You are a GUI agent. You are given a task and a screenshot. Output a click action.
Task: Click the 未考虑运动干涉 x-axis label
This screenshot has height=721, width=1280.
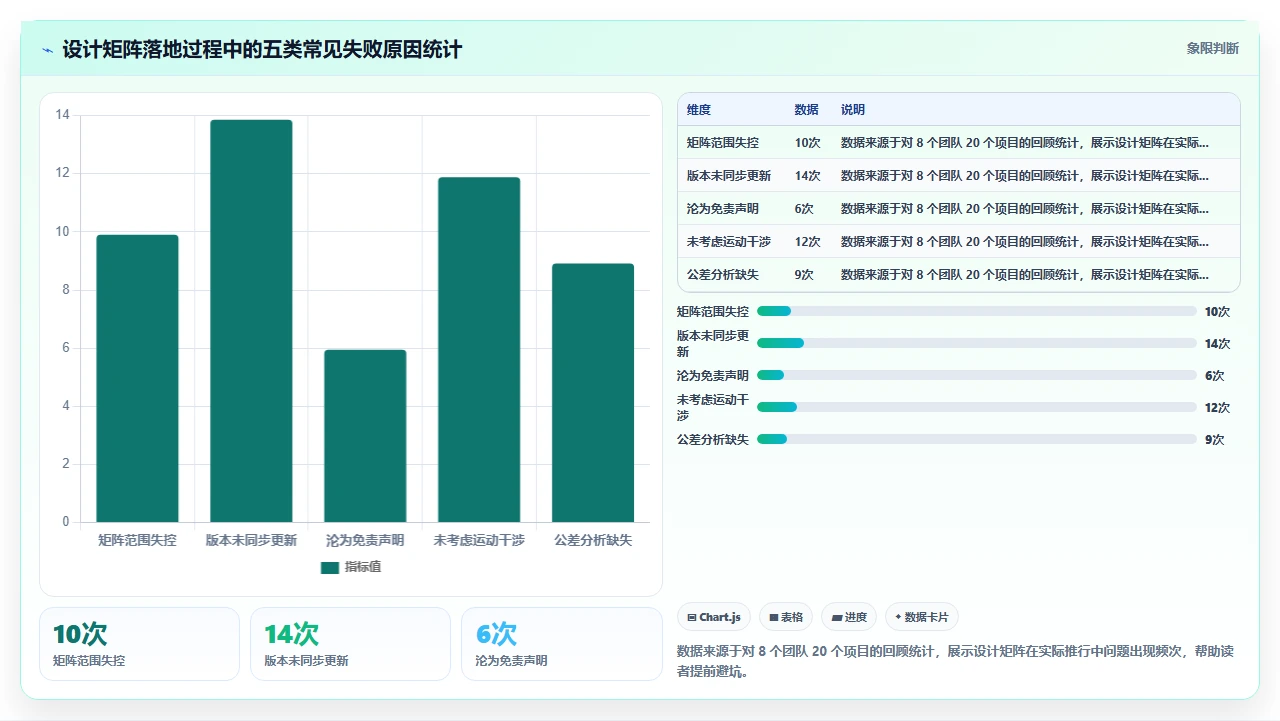(479, 540)
